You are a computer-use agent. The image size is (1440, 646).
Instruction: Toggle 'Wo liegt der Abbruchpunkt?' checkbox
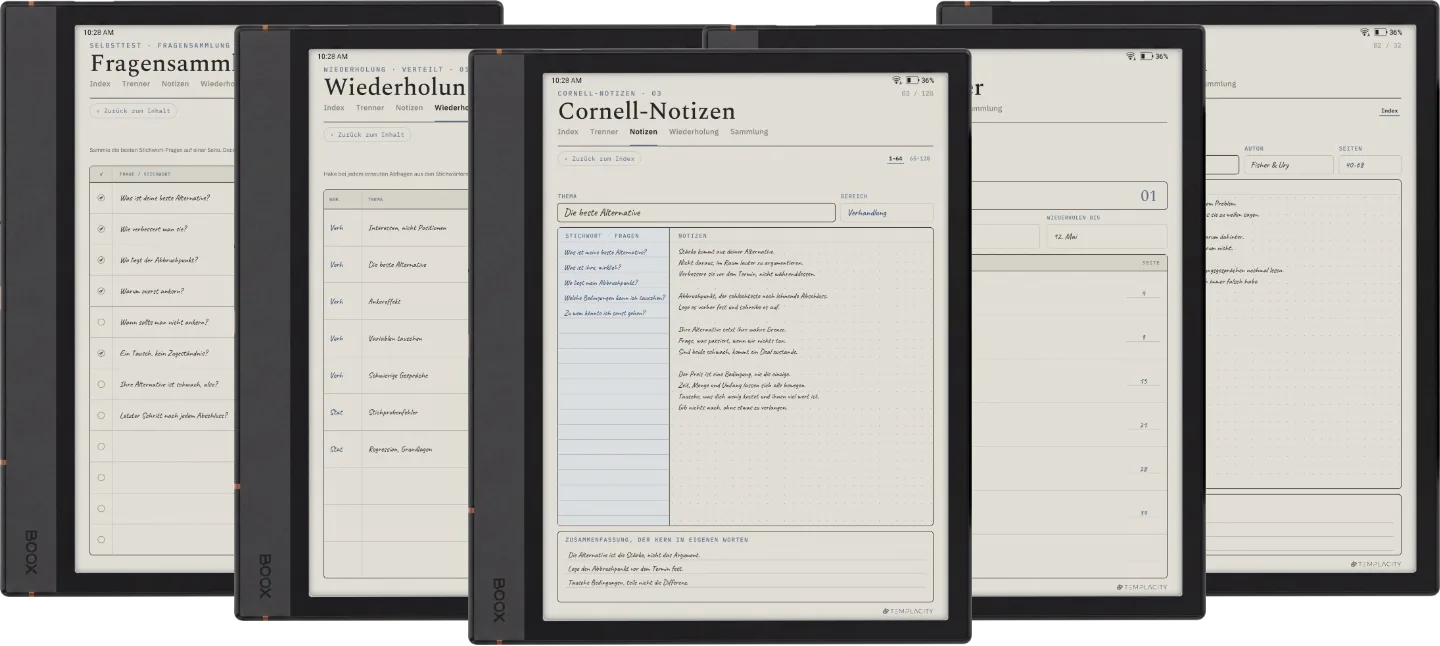tap(101, 260)
